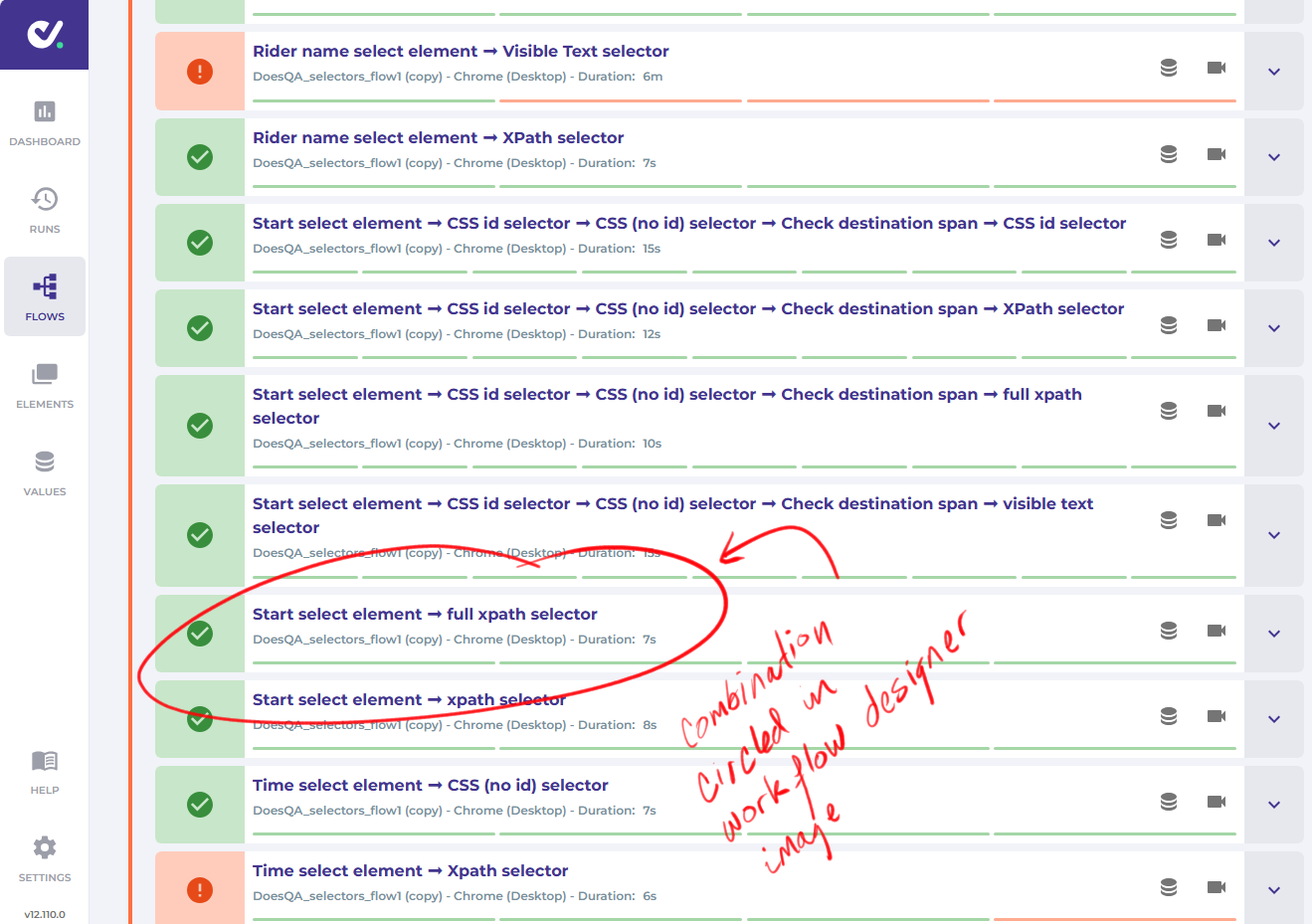Open values icon for Time Xpath selector row
This screenshot has width=1312, height=924.
pyautogui.click(x=1169, y=887)
